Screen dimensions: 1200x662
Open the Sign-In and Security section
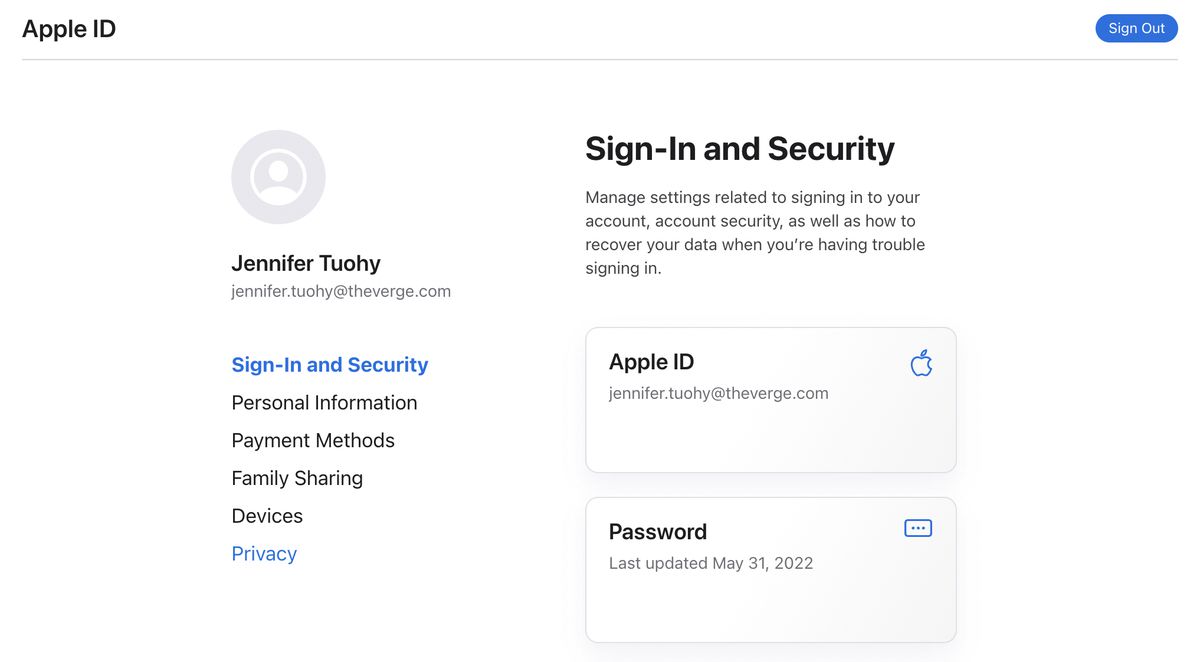tap(330, 365)
